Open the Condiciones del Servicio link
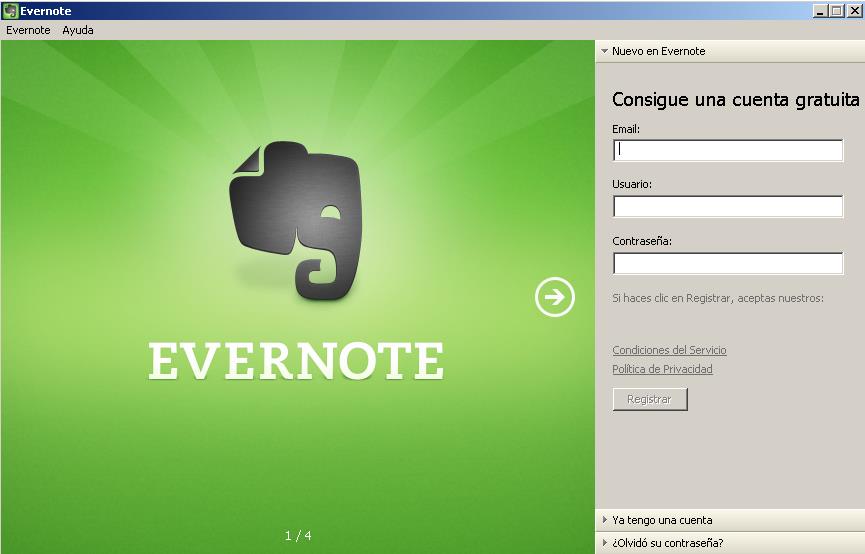 [669, 350]
